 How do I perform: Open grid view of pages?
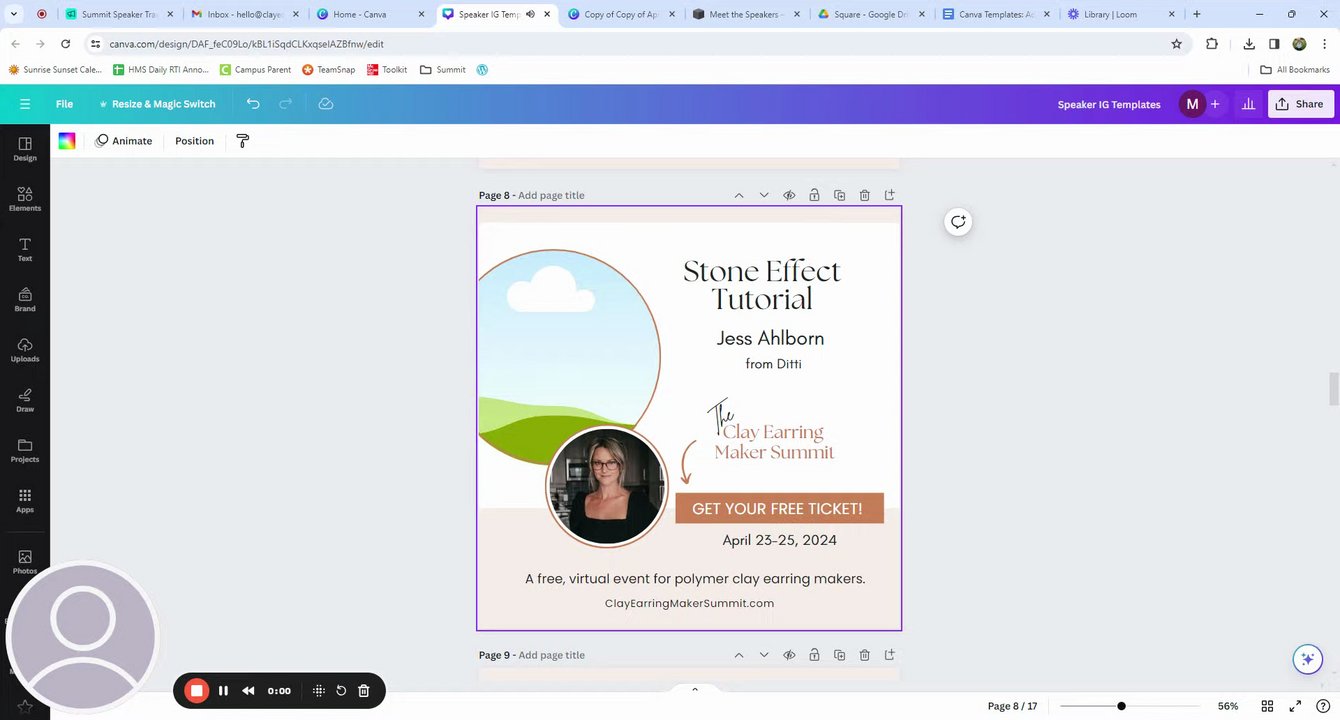coord(1267,706)
